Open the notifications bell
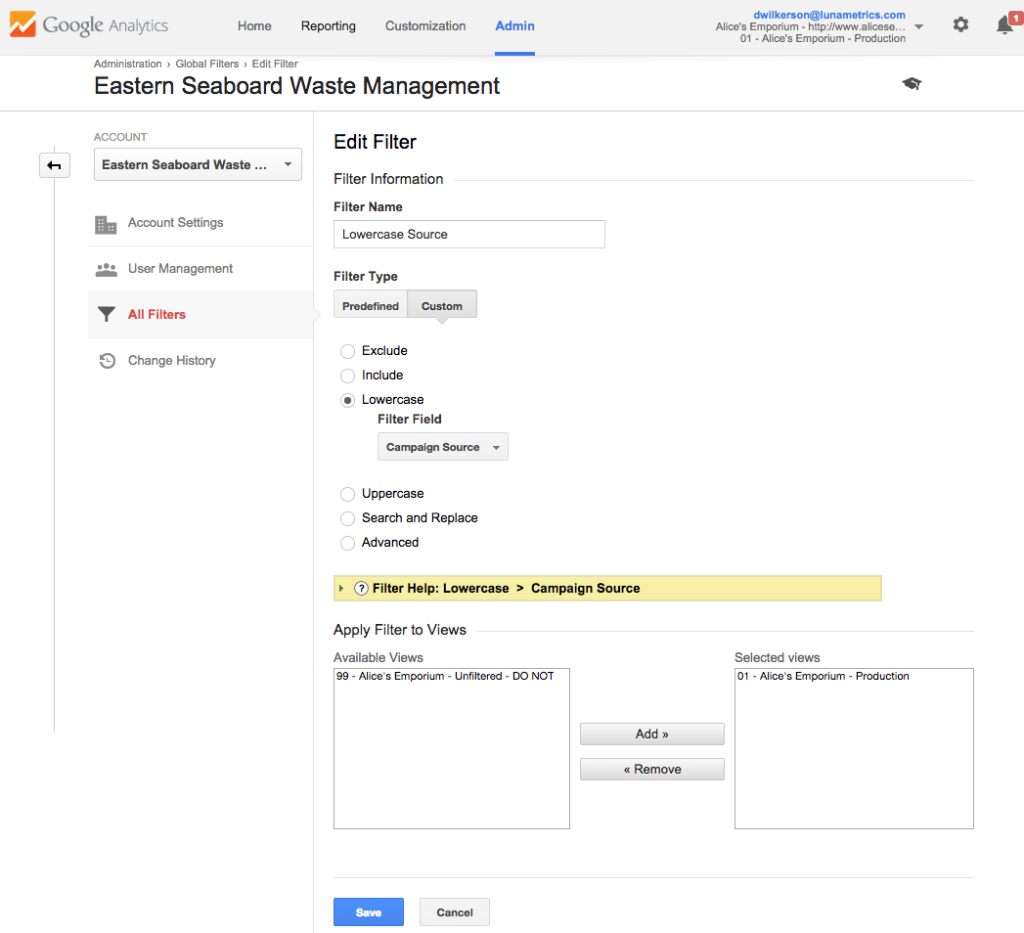 (x=1006, y=24)
